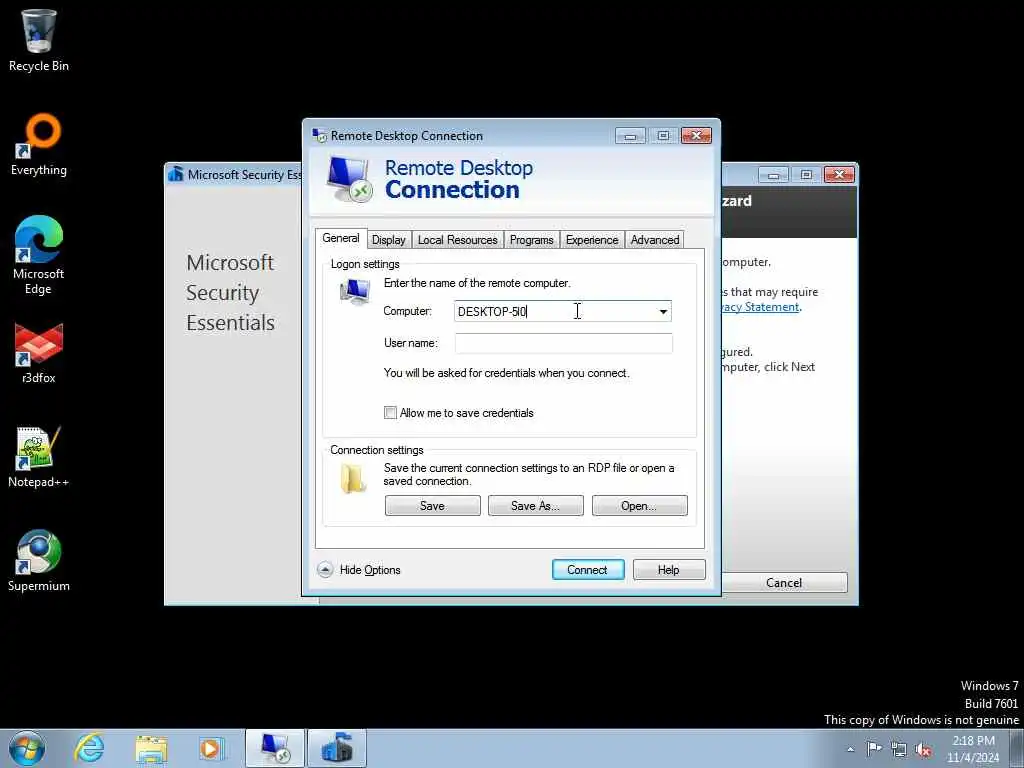
Task: Click the Hide Options arrow icon
Action: 325,569
